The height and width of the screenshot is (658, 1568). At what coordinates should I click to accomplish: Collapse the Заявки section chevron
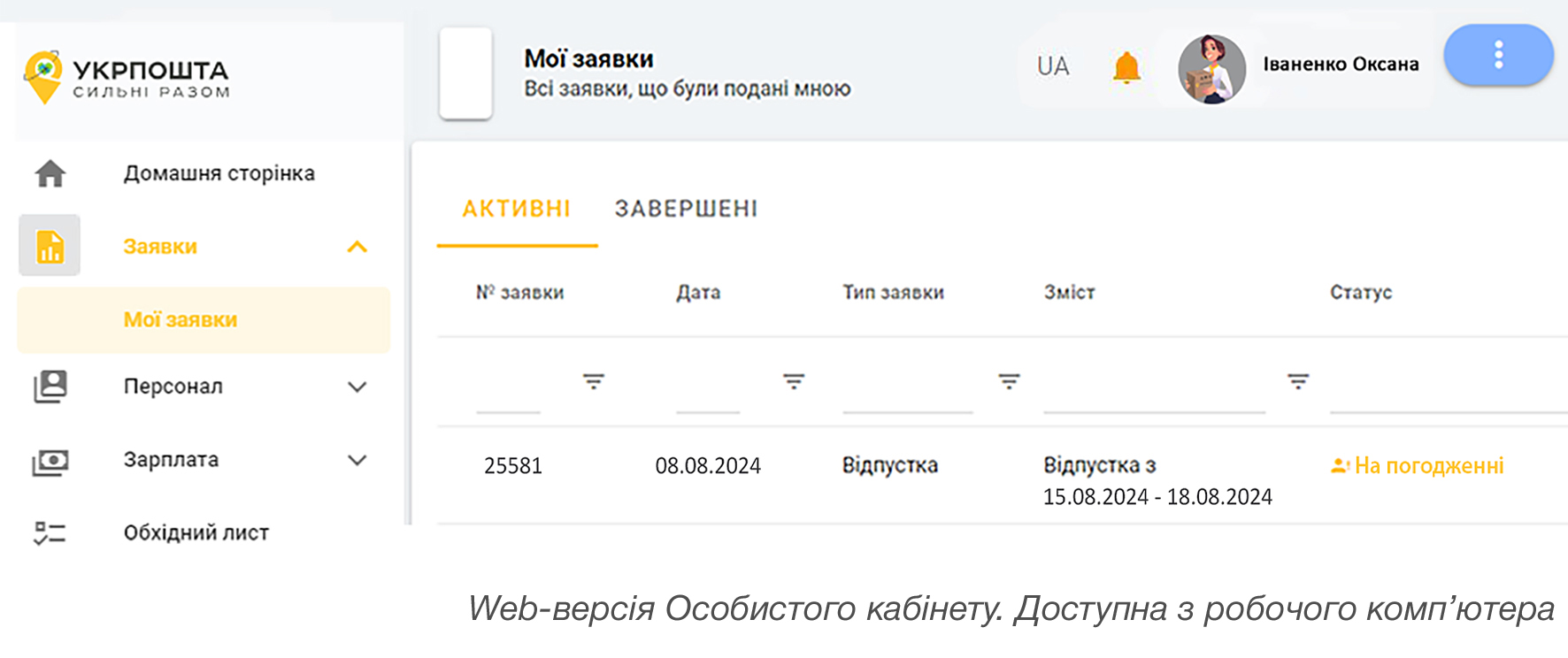(x=357, y=247)
